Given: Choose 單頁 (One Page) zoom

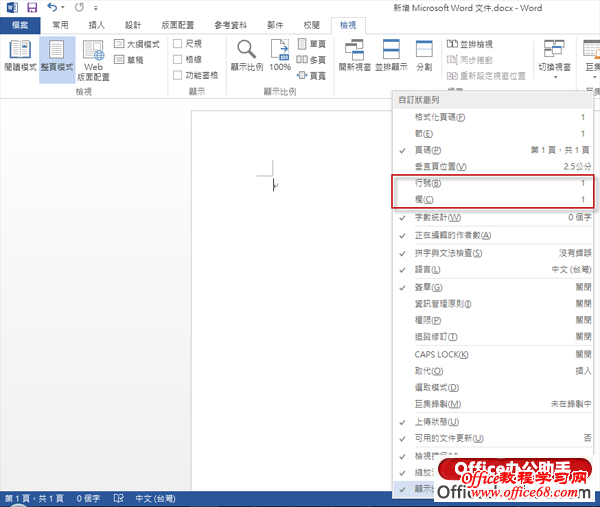Looking at the screenshot, I should [x=312, y=44].
